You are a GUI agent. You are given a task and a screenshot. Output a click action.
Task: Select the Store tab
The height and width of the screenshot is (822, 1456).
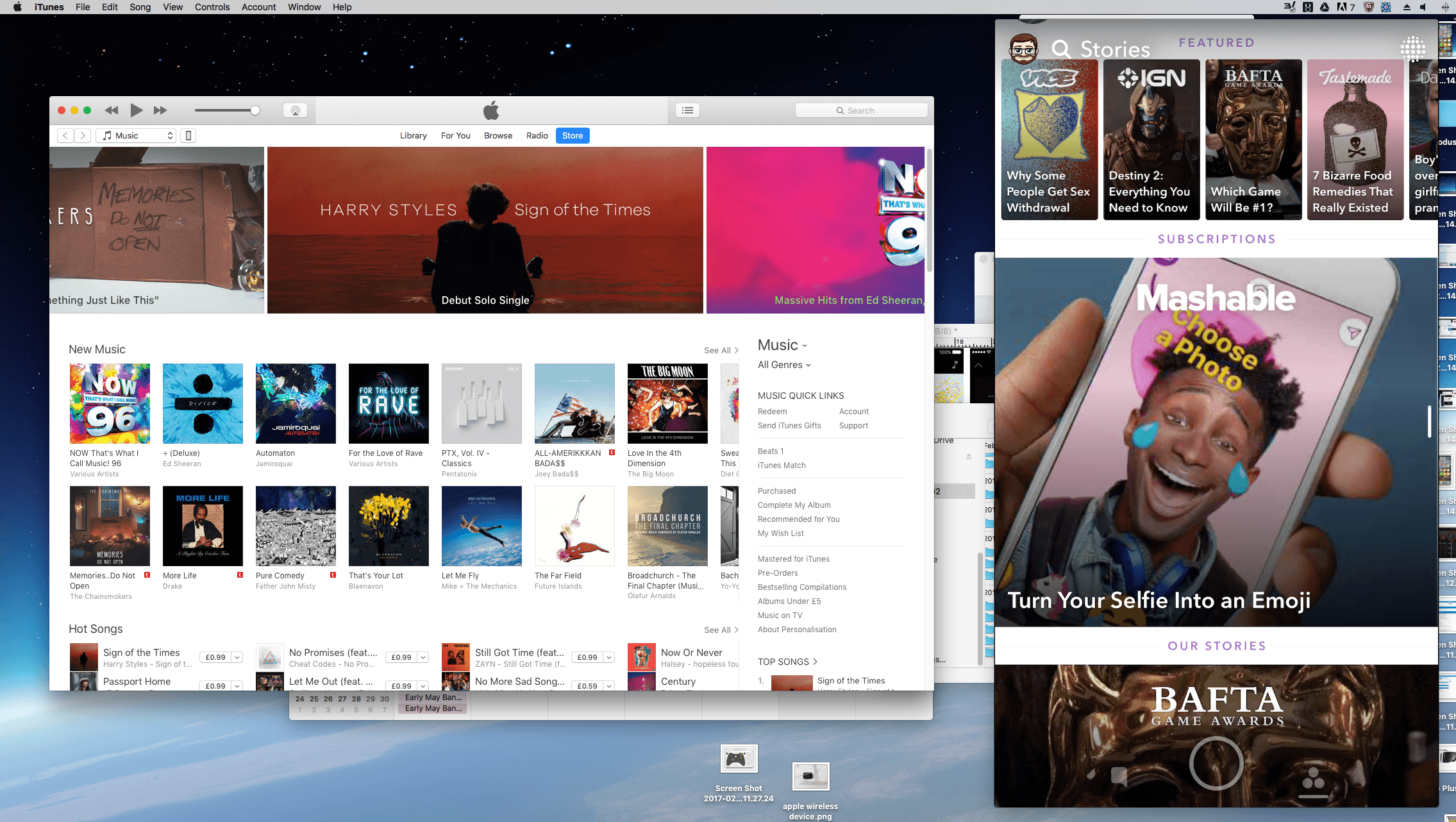point(573,135)
